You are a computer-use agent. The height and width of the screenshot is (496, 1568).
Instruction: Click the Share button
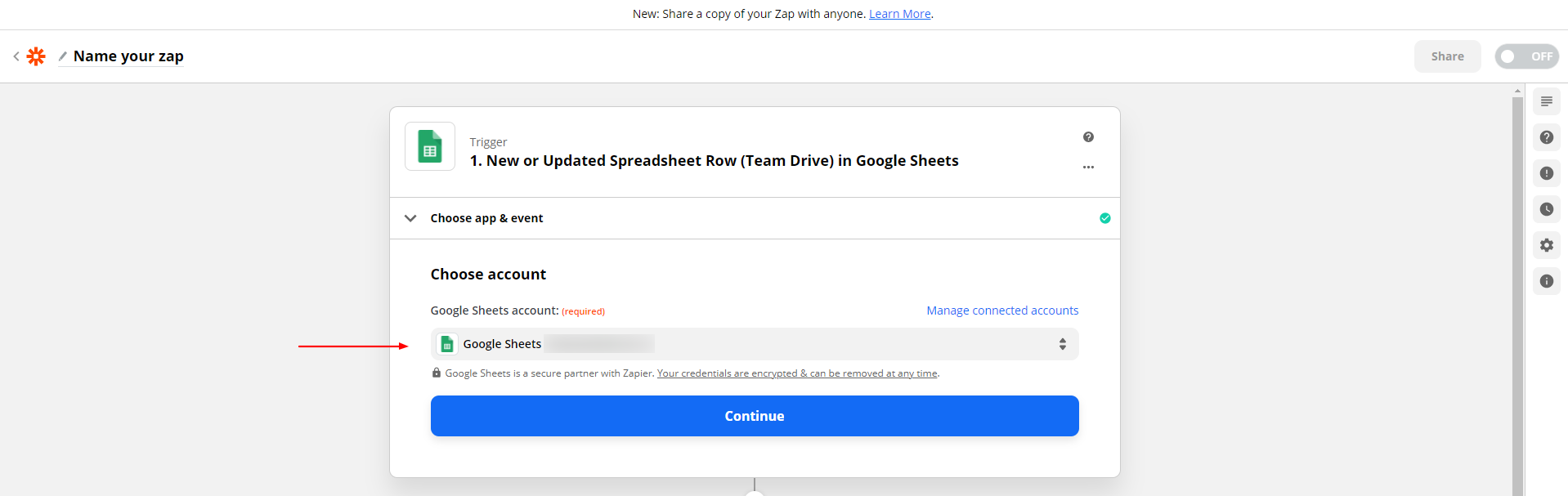point(1447,56)
